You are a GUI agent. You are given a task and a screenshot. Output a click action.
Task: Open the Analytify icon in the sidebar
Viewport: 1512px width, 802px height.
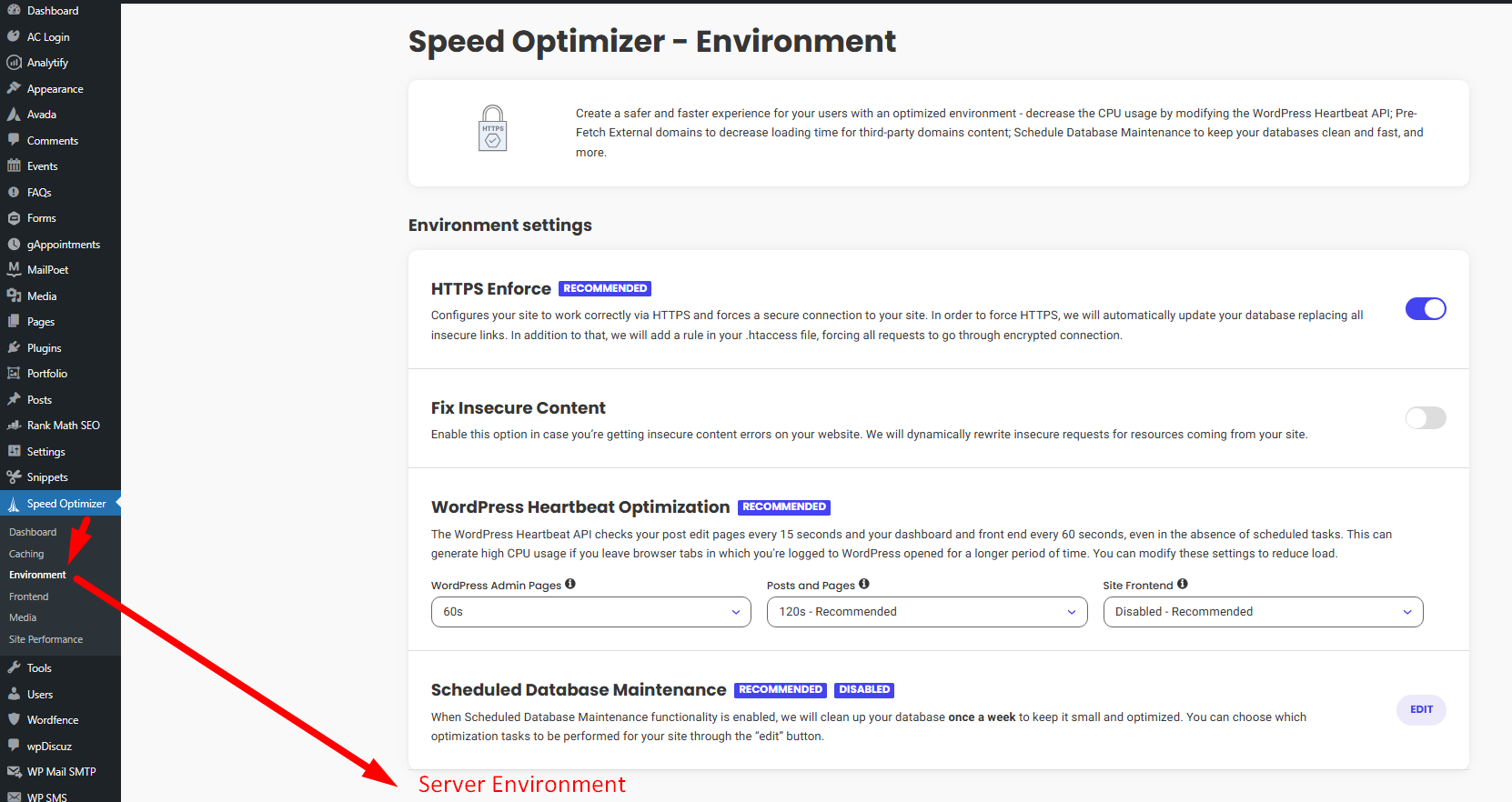point(14,63)
